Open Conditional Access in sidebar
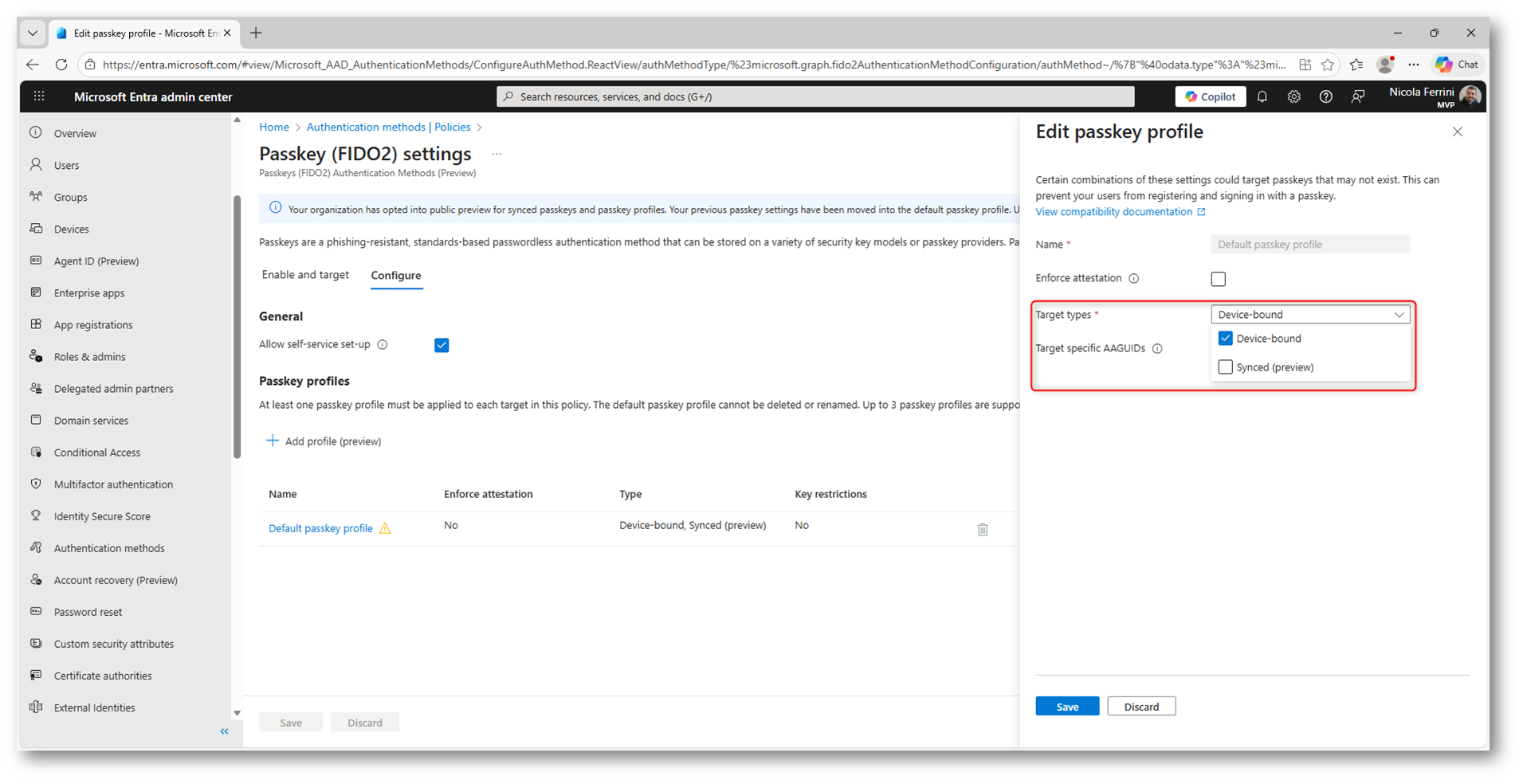Viewport: 1523px width, 784px height. 96,453
